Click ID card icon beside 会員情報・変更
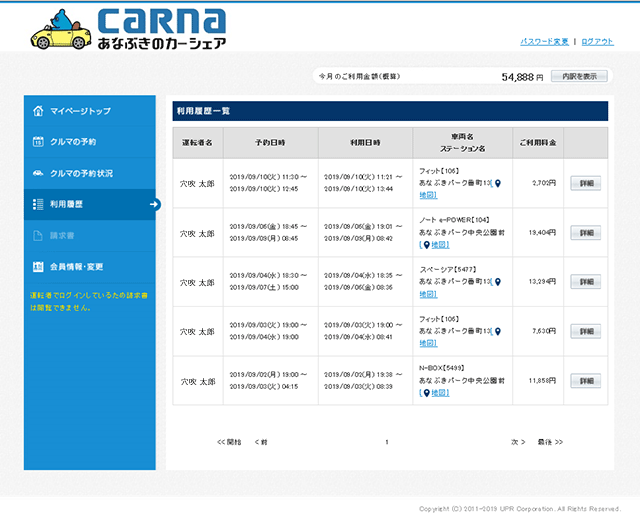640x520 pixels. [x=37, y=267]
